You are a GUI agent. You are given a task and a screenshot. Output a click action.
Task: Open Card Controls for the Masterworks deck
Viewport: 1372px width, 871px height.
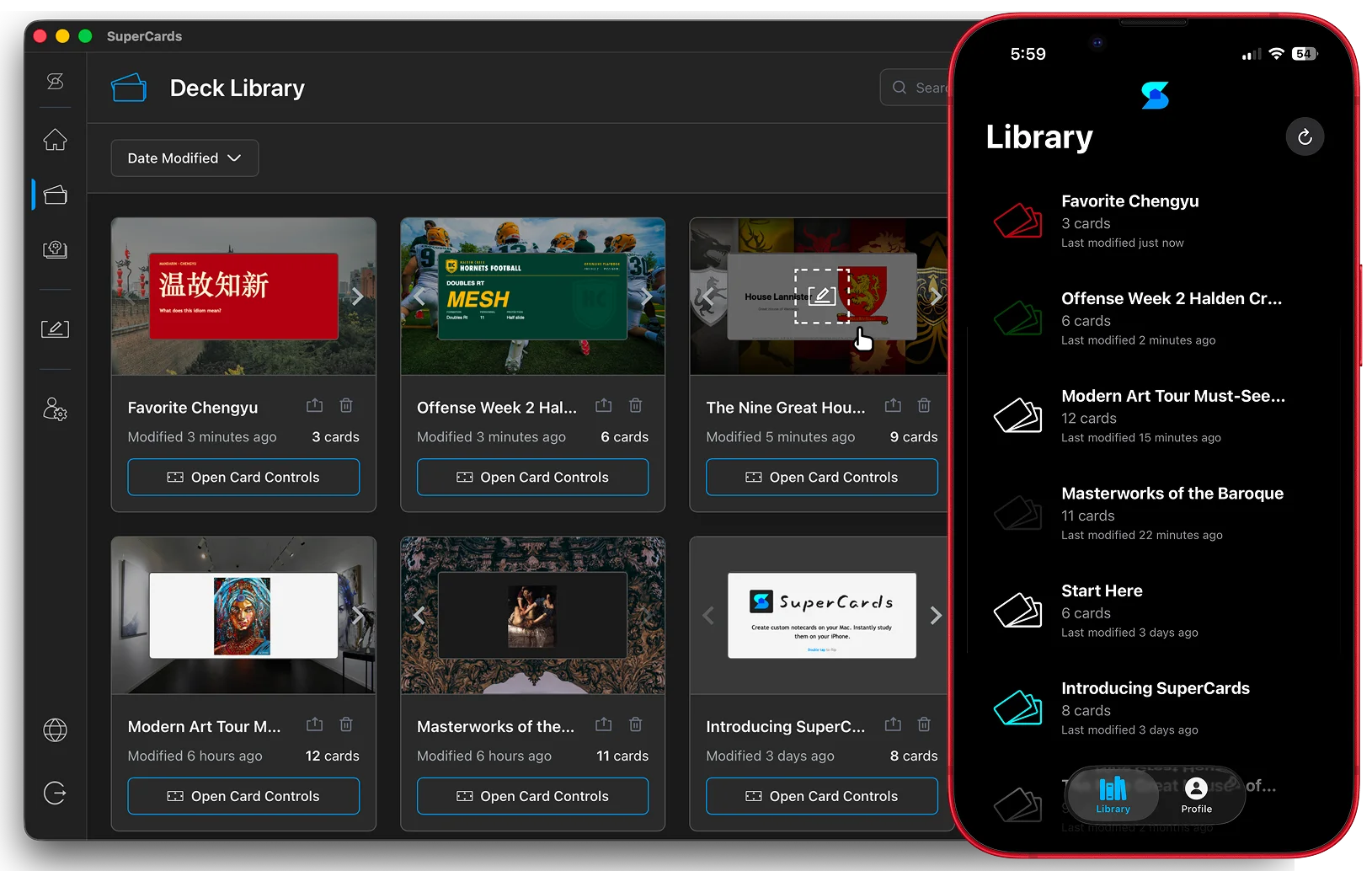tap(532, 796)
